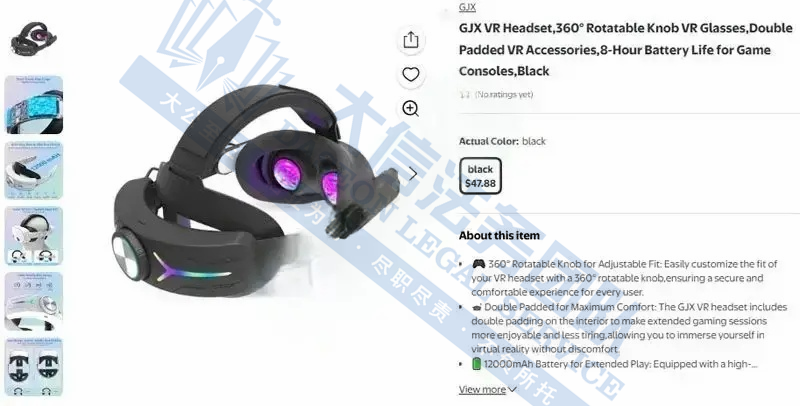Open the GJX brand link
The width and height of the screenshot is (800, 406).
pyautogui.click(x=467, y=7)
